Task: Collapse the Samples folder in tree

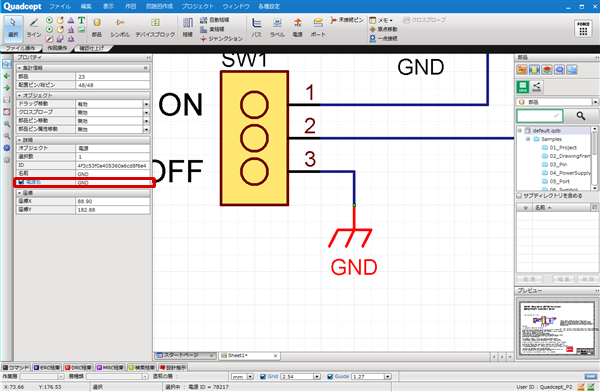Action: 528,139
